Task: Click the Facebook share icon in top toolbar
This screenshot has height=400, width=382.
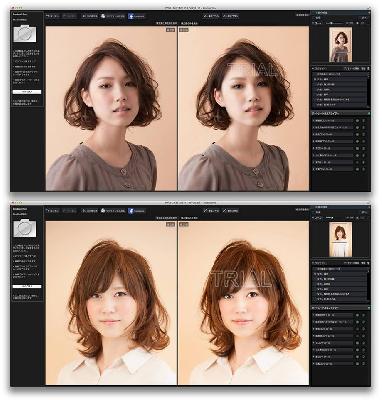Action: [x=131, y=16]
